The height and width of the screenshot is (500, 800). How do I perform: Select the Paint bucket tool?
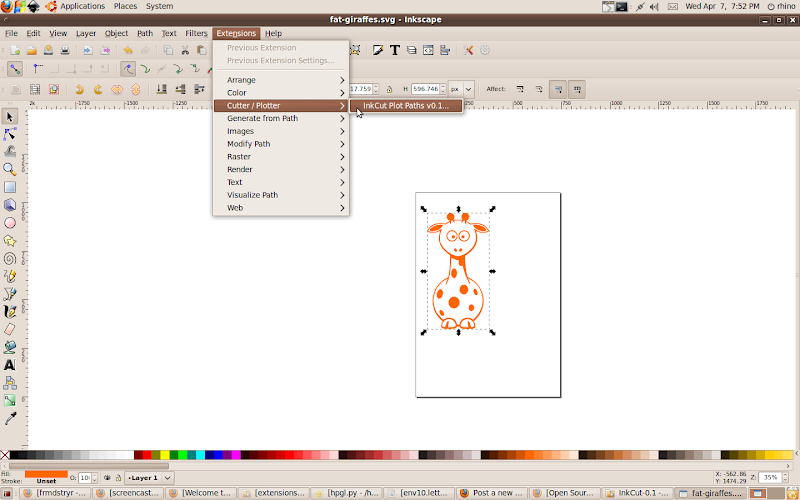pyautogui.click(x=10, y=347)
